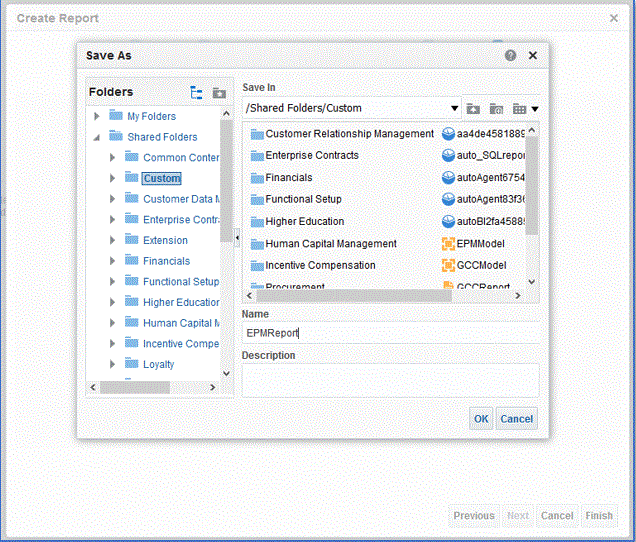Click the help icon in Save As
This screenshot has height=542, width=636.
tap(511, 56)
